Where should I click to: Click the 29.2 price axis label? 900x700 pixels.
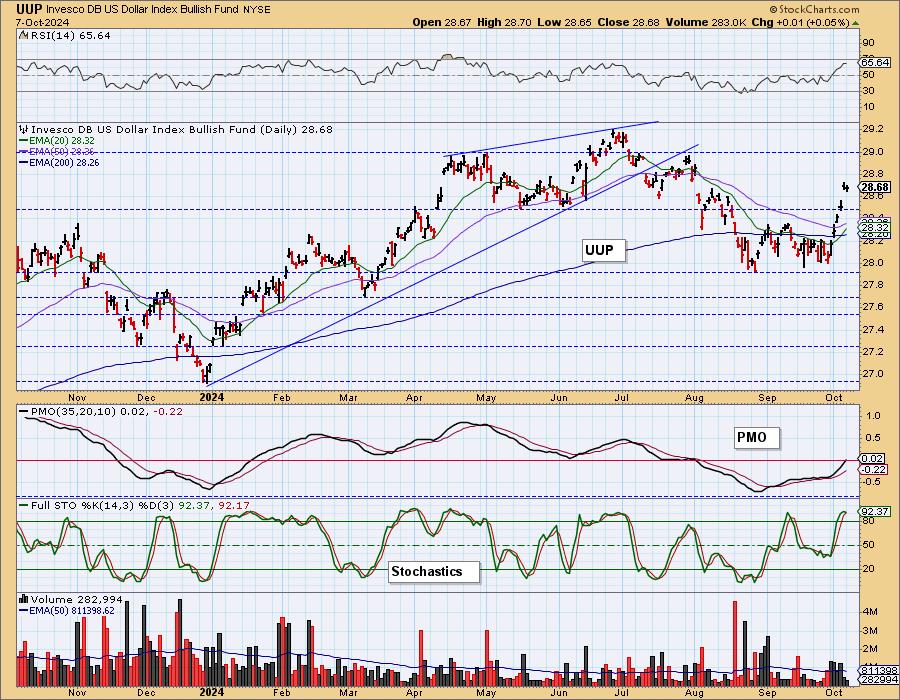873,129
